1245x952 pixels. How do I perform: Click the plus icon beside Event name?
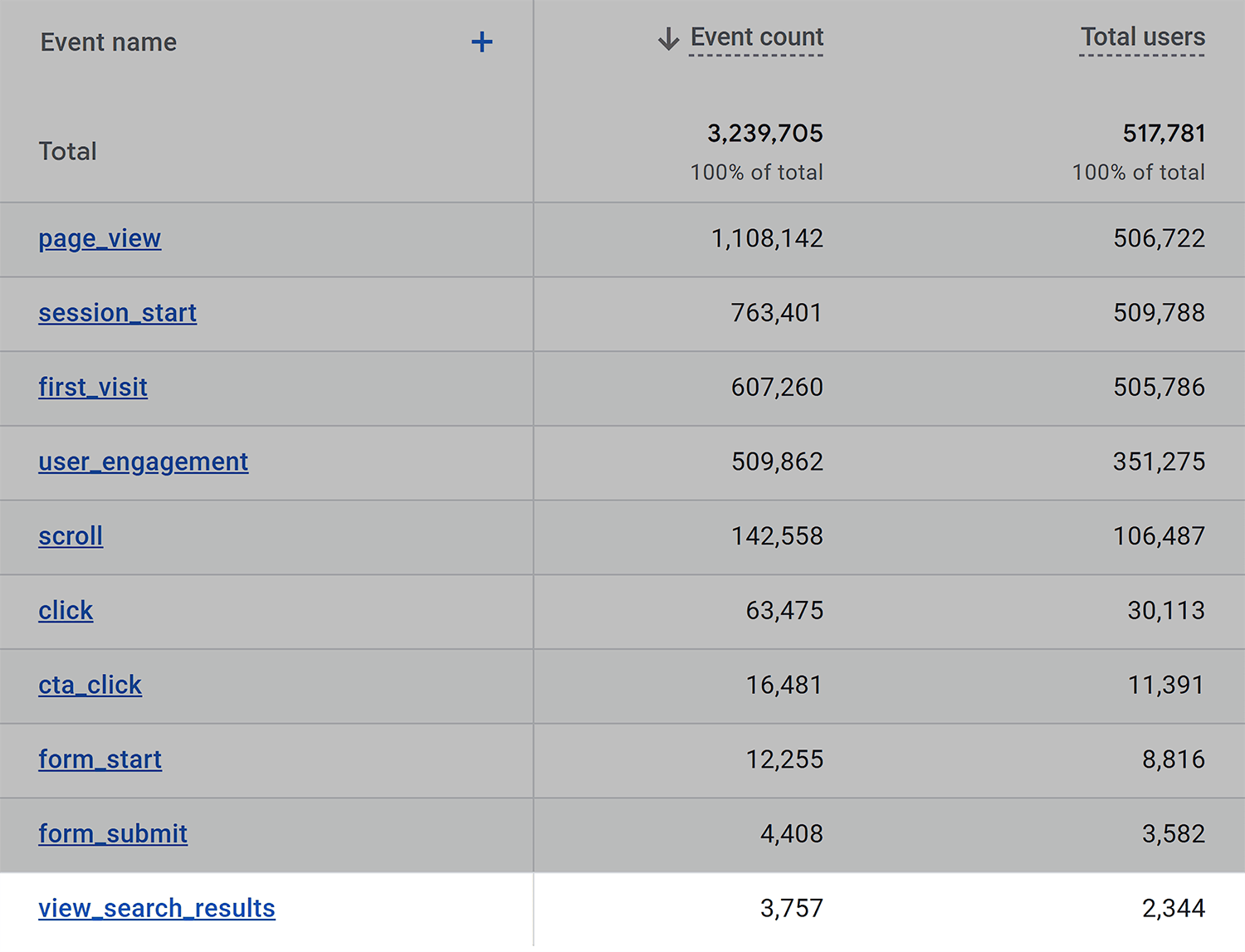(x=482, y=42)
